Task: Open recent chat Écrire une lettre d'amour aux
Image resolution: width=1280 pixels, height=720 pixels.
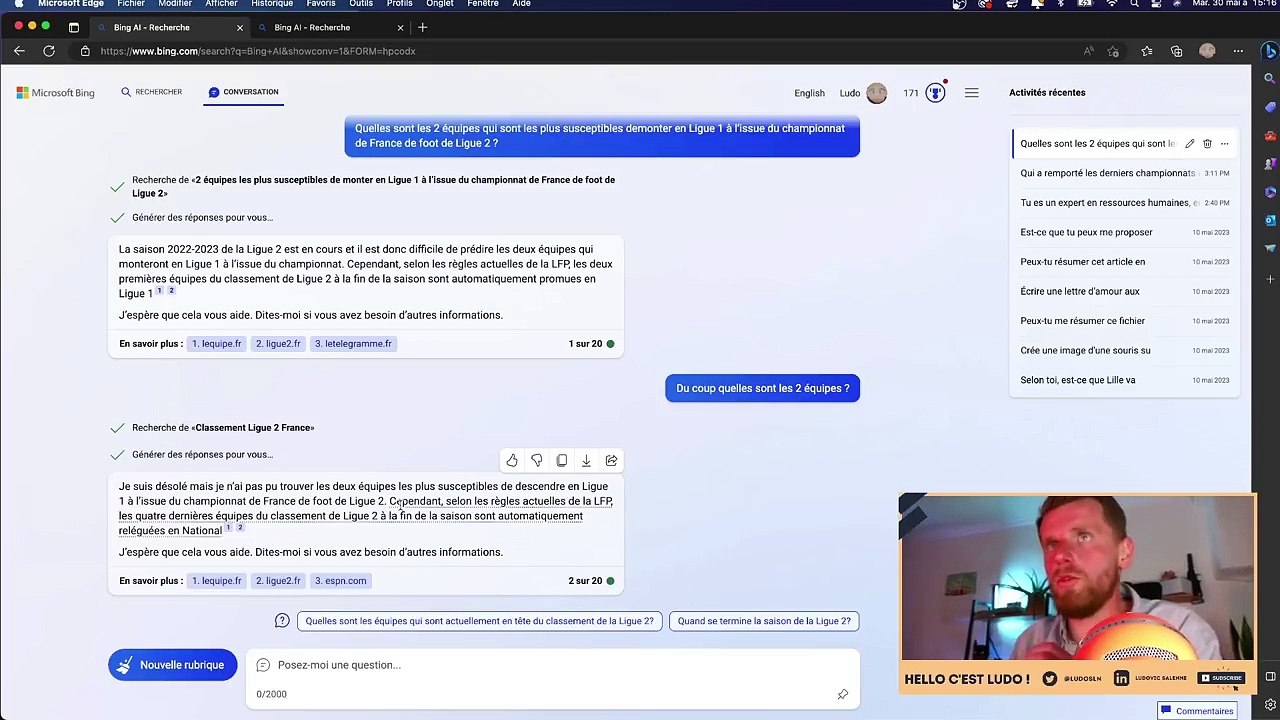Action: tap(1124, 291)
